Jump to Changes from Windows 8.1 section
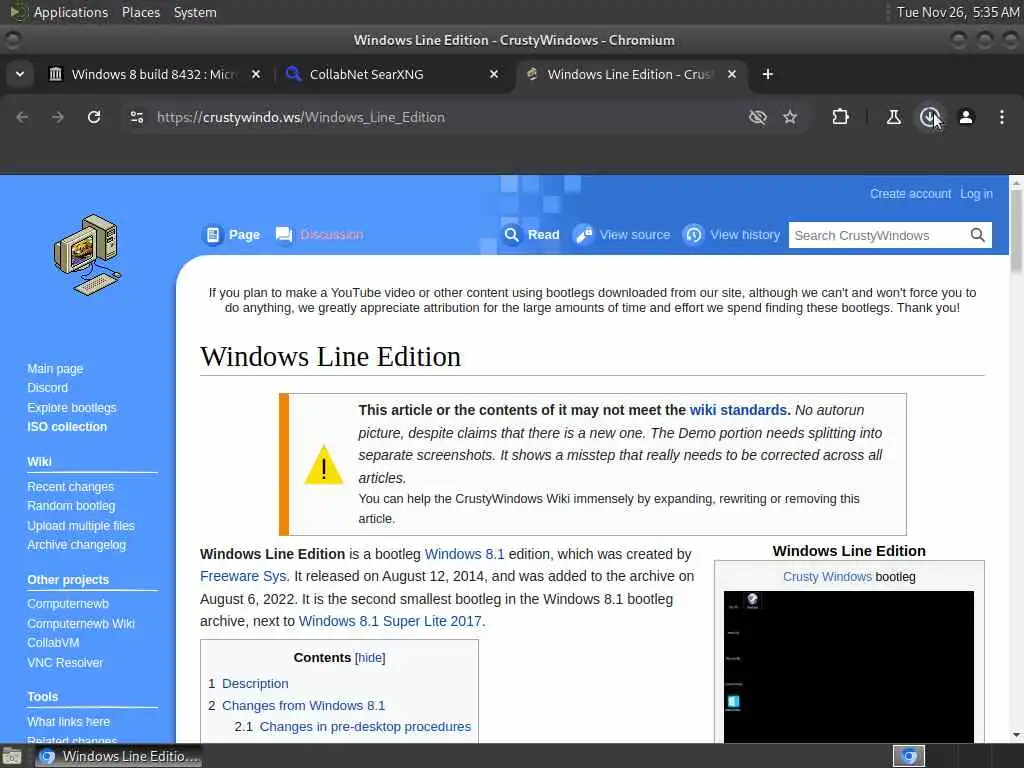Viewport: 1024px width, 768px height. click(x=304, y=705)
